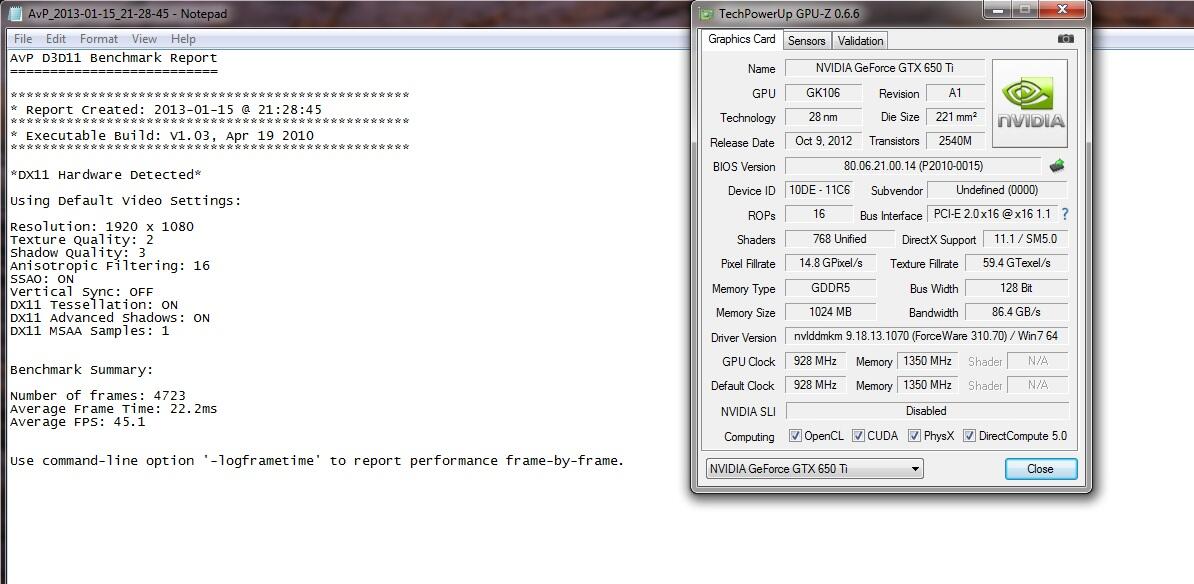Close the GPU-Z window with title X

pos(1064,10)
